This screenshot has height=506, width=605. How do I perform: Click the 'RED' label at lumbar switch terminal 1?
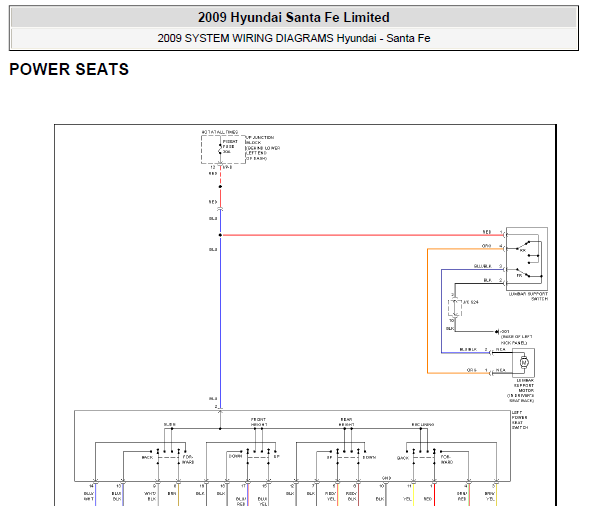click(x=487, y=232)
